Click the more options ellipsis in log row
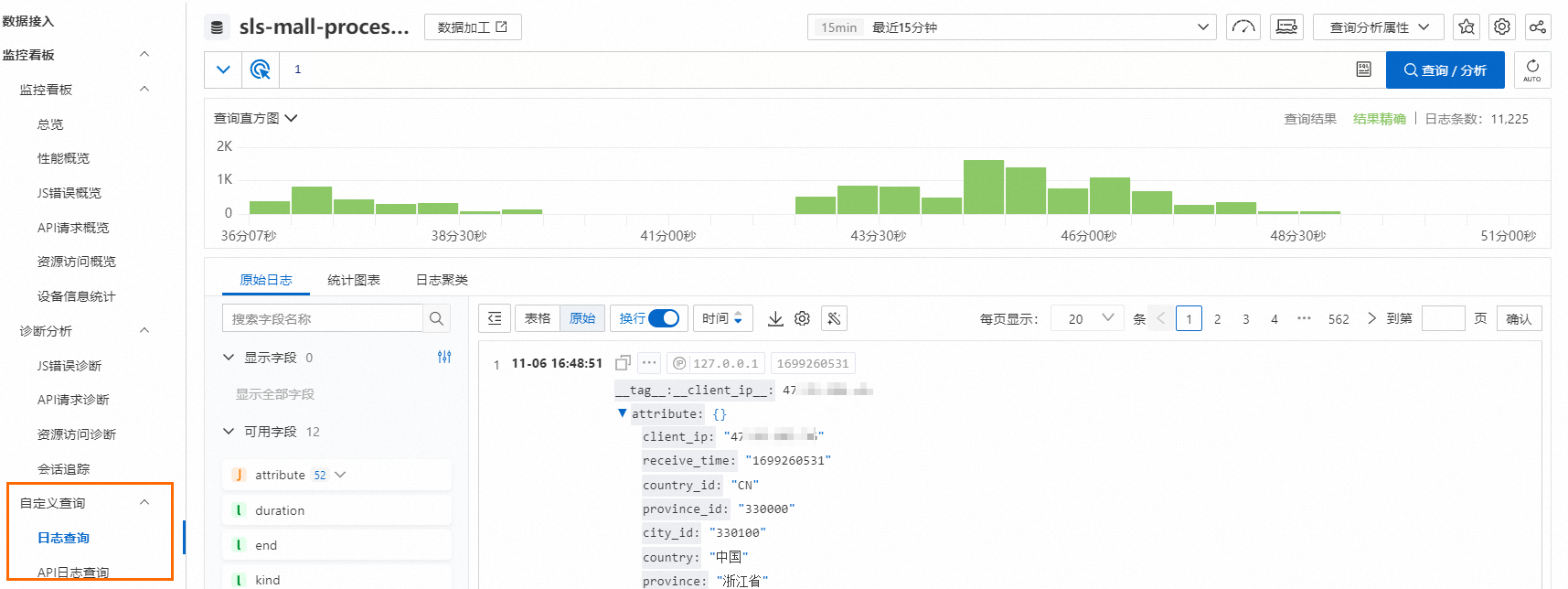Image resolution: width=1568 pixels, height=589 pixels. tap(649, 362)
